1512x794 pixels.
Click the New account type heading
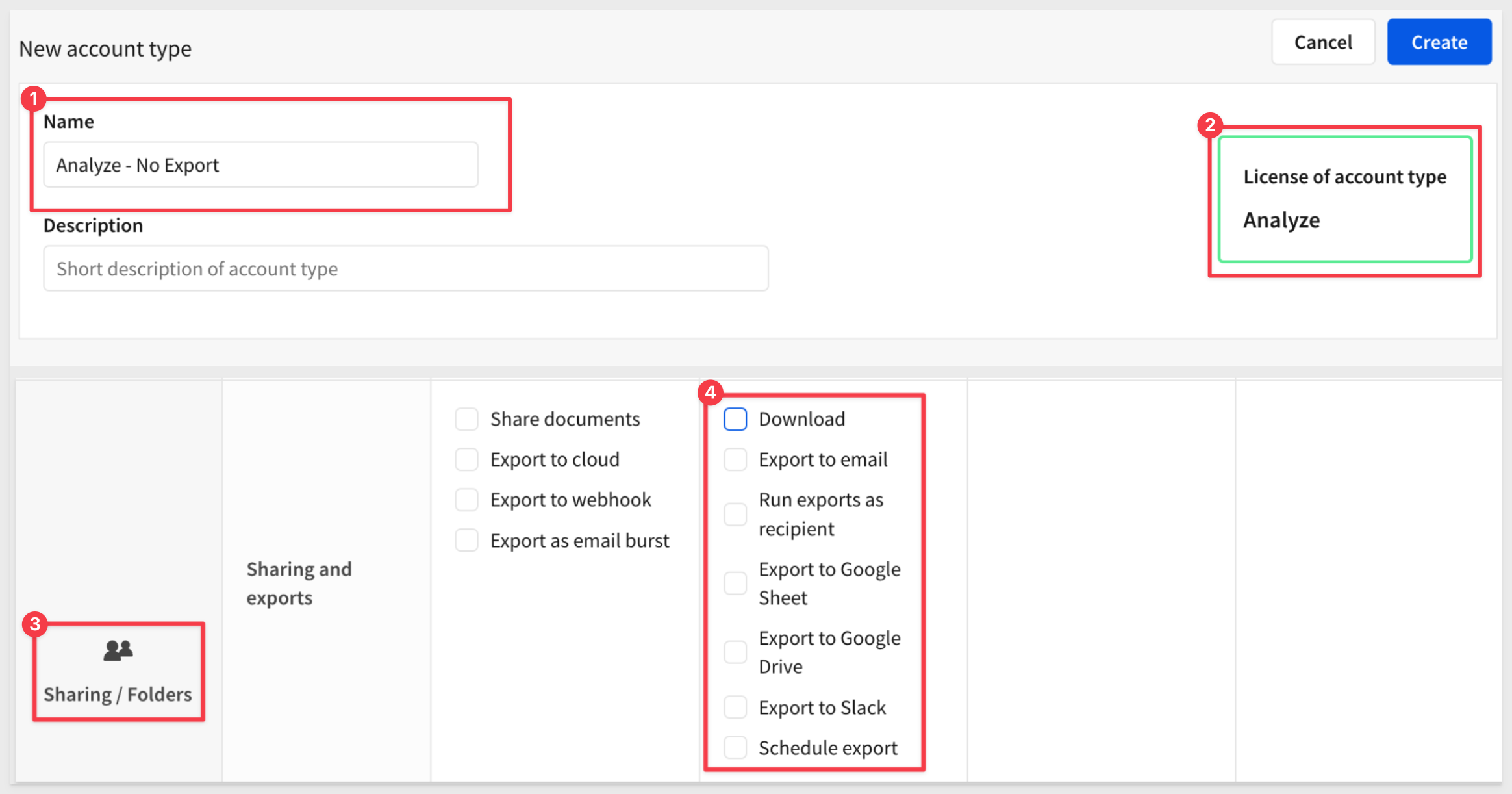point(105,49)
